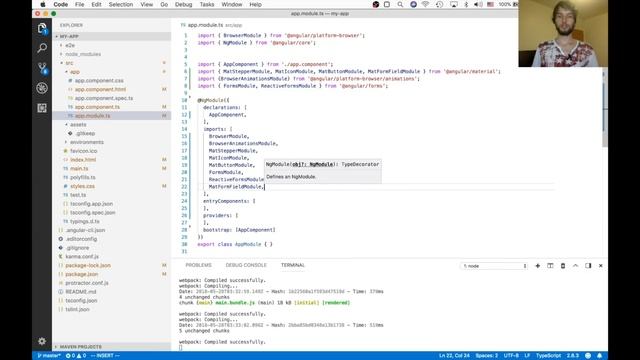Open the notifications bell in the status bar
This screenshot has height=360, width=640.
point(600,356)
